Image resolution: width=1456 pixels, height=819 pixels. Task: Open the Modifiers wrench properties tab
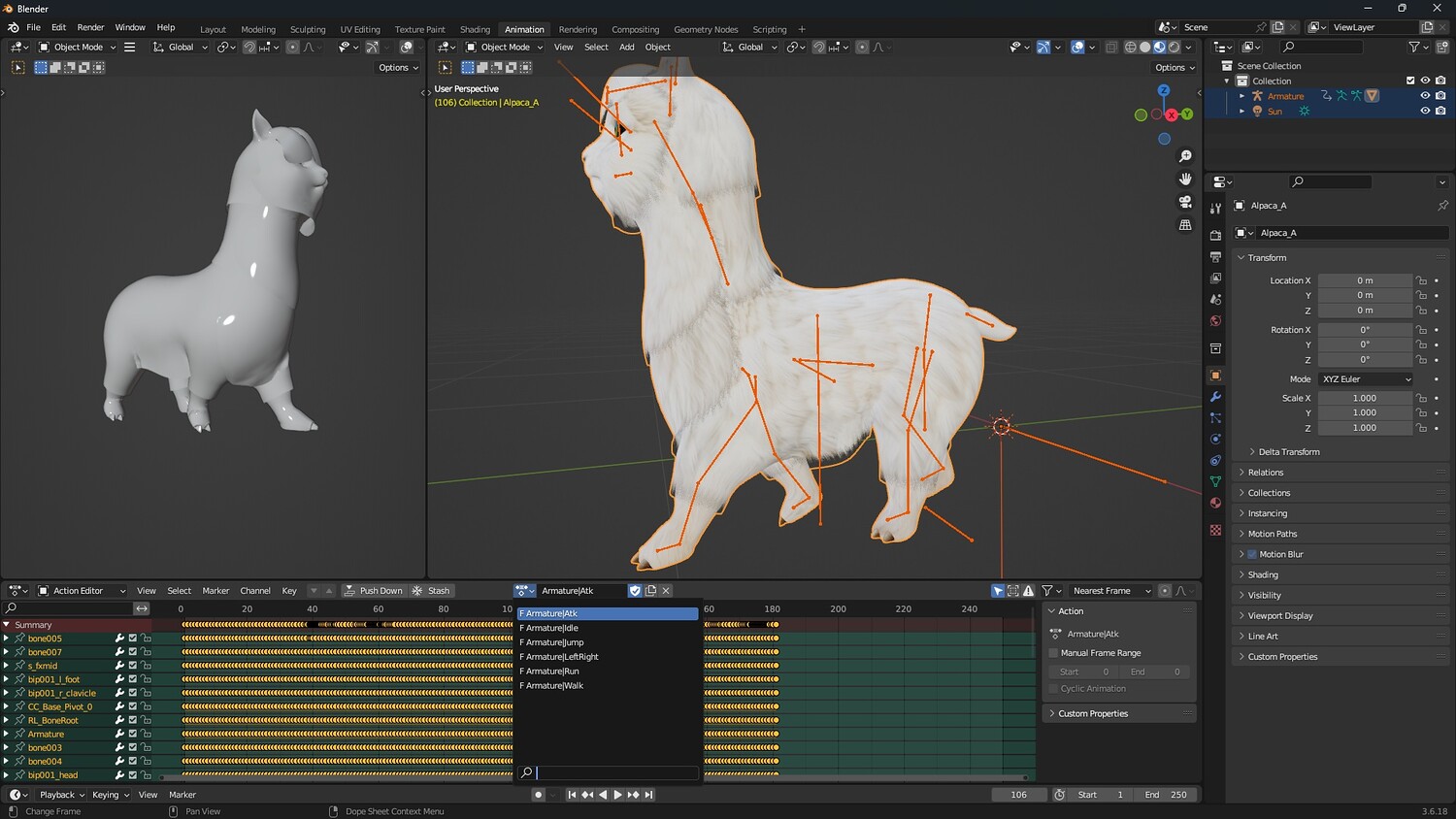pos(1215,397)
